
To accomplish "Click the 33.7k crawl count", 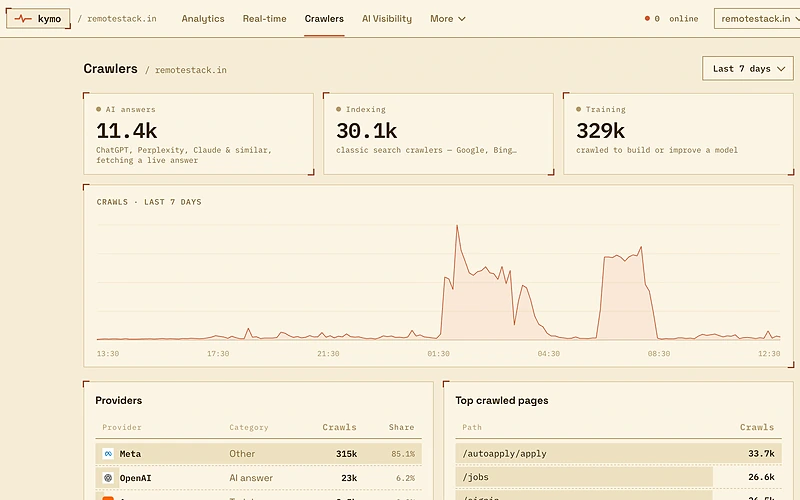I will click(761, 454).
